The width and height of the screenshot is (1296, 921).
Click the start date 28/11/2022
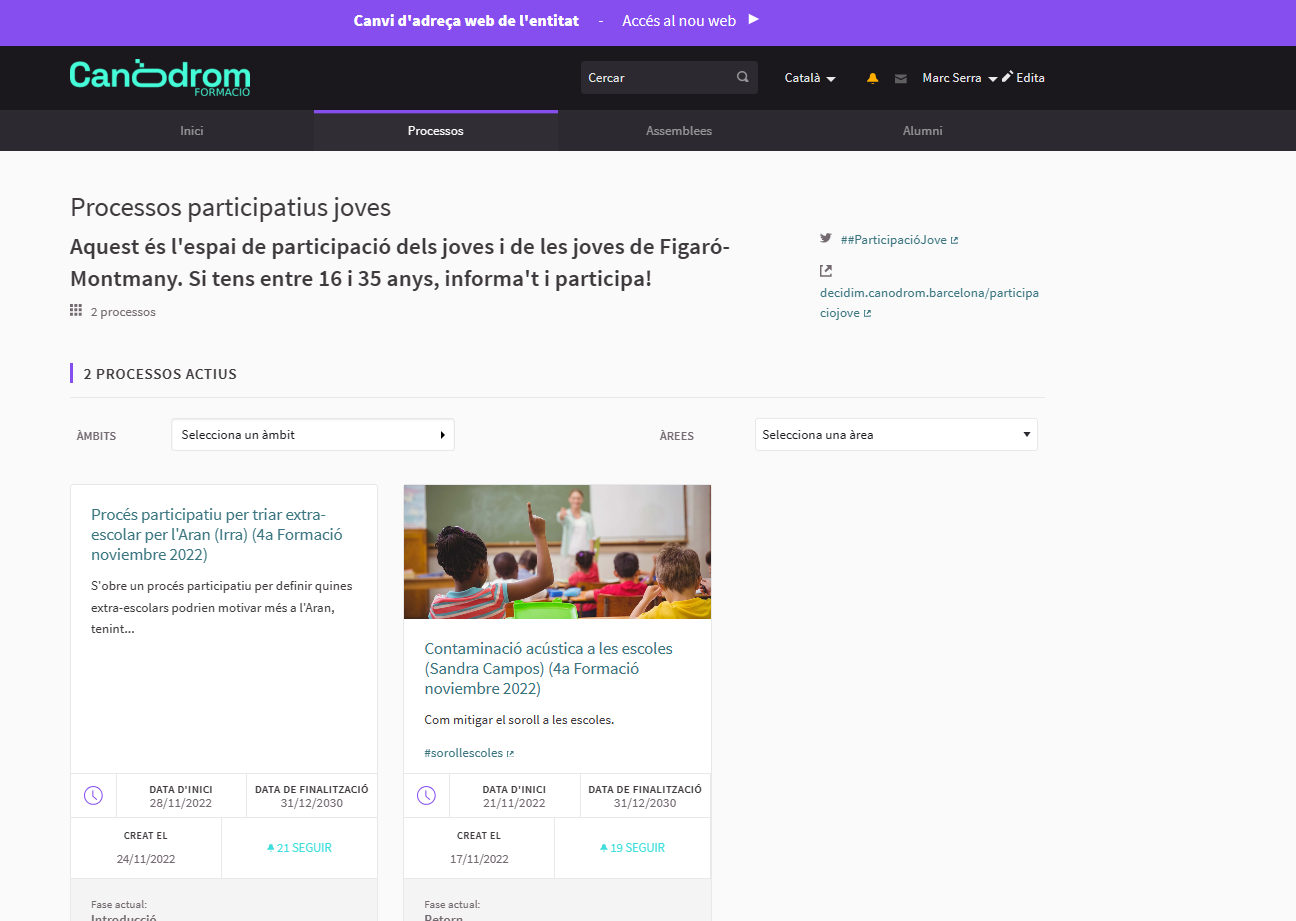(x=181, y=803)
